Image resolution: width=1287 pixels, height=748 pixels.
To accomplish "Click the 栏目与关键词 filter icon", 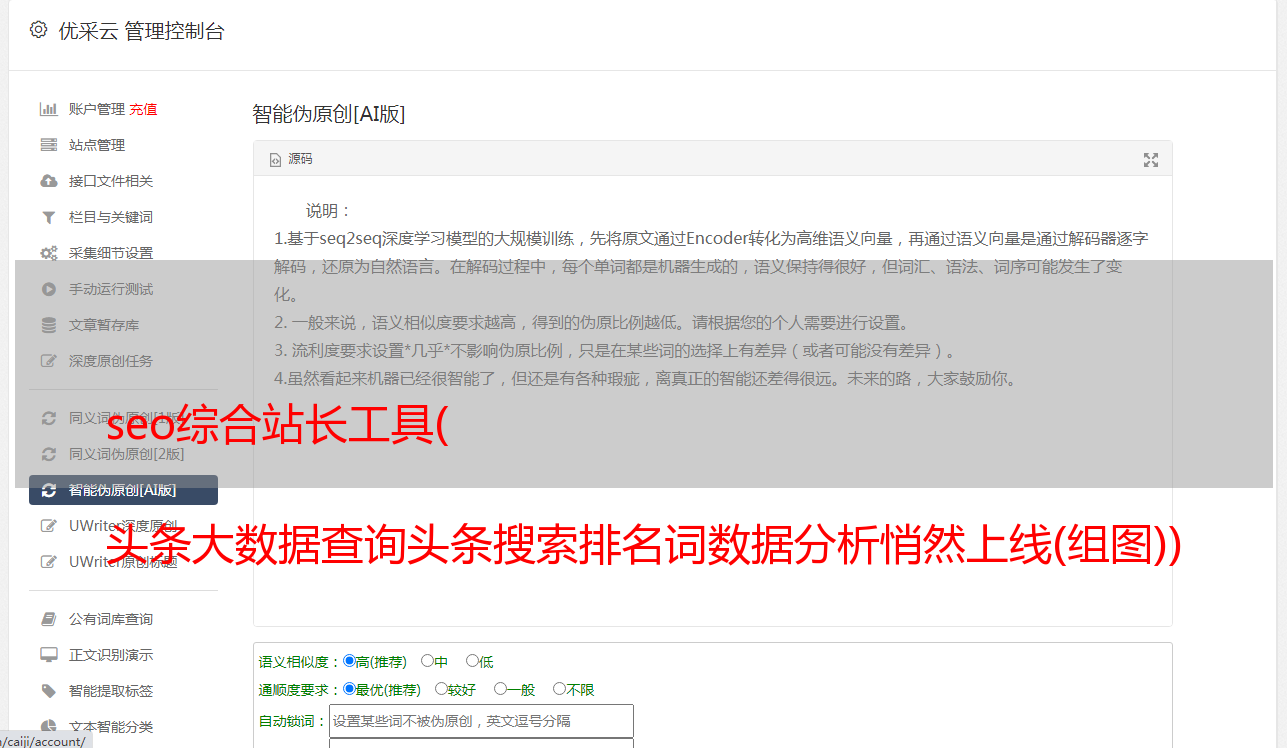I will (48, 217).
